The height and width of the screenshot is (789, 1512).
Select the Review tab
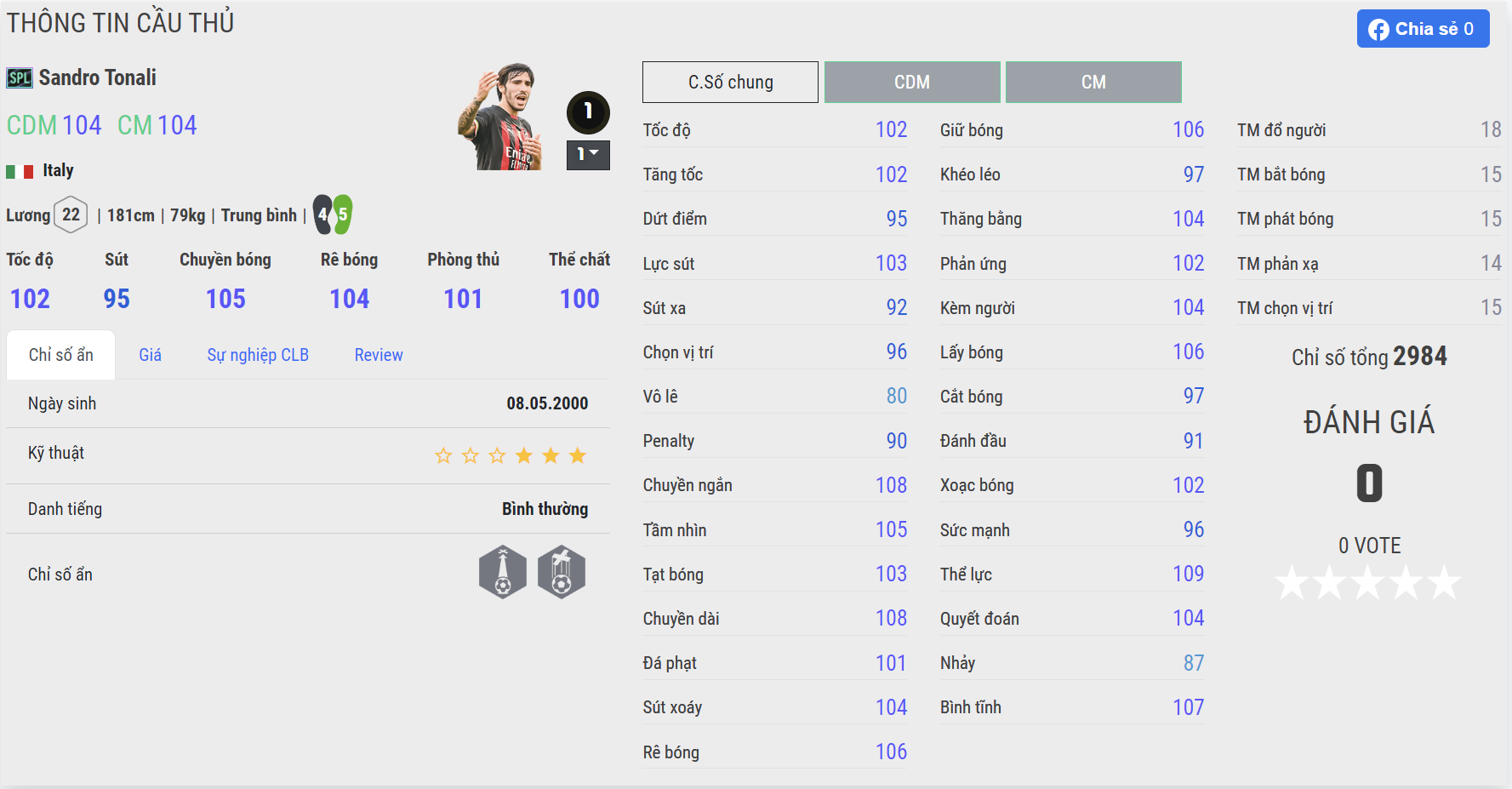pos(379,355)
